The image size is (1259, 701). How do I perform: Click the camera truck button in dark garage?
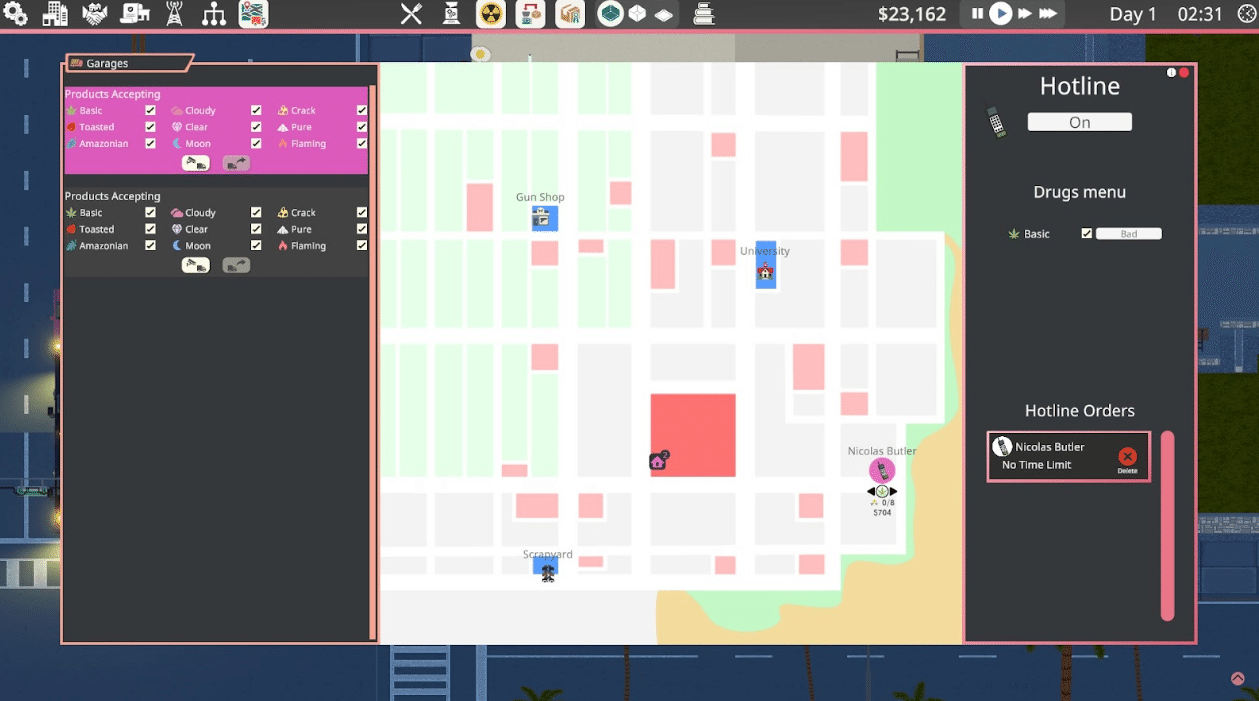(196, 265)
